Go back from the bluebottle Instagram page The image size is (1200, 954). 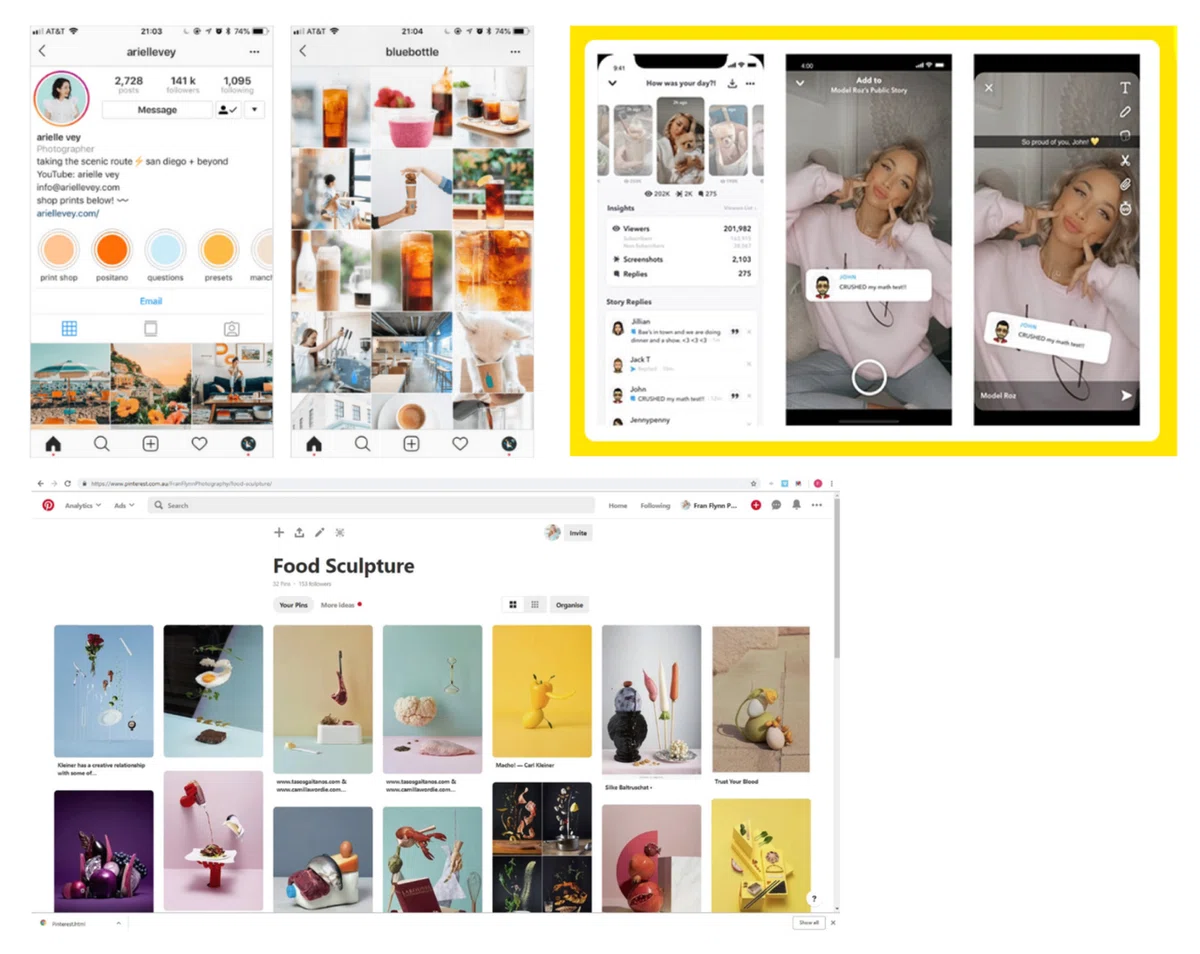click(x=303, y=51)
